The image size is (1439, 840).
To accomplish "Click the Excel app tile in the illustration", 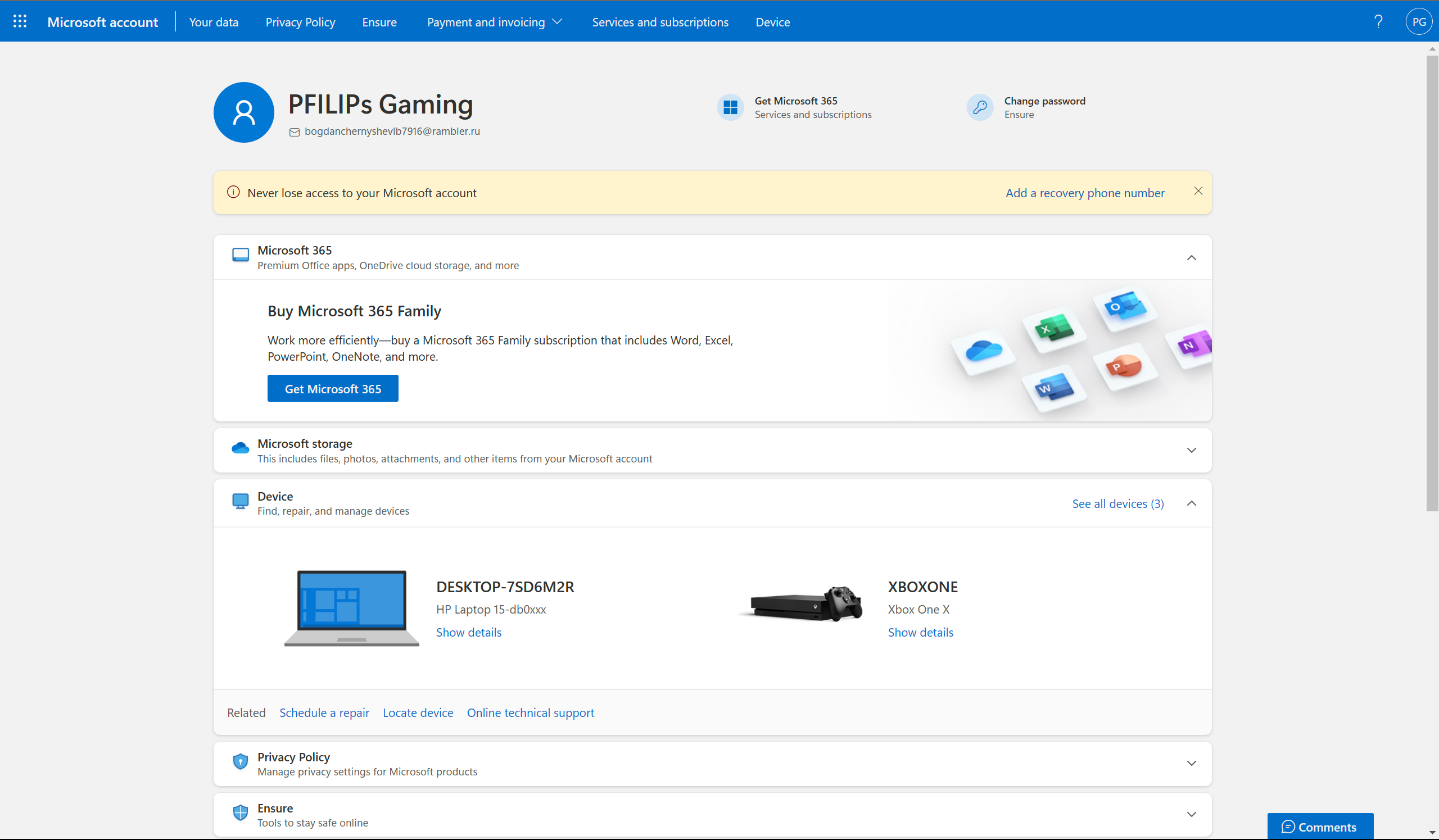I will click(x=1054, y=330).
